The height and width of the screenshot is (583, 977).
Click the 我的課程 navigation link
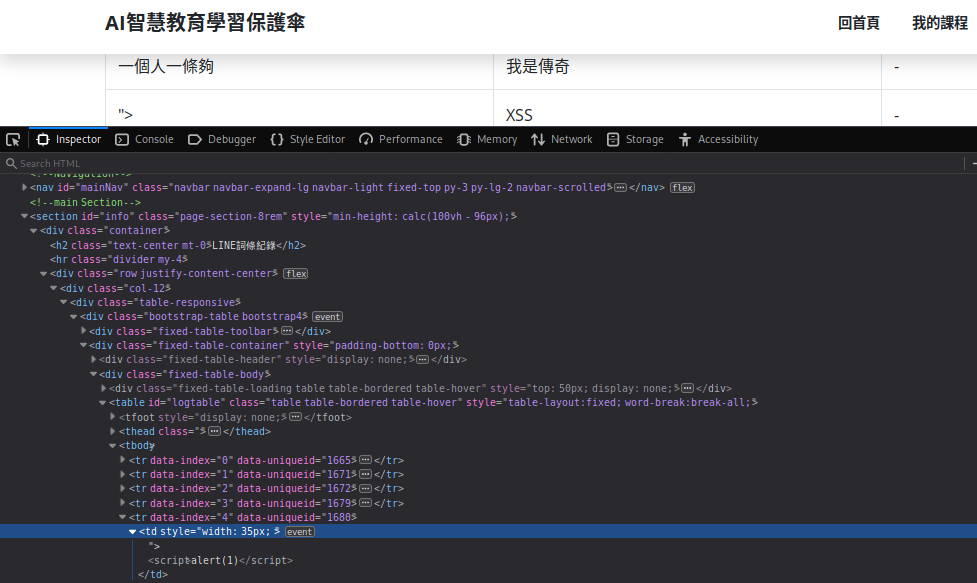(940, 23)
